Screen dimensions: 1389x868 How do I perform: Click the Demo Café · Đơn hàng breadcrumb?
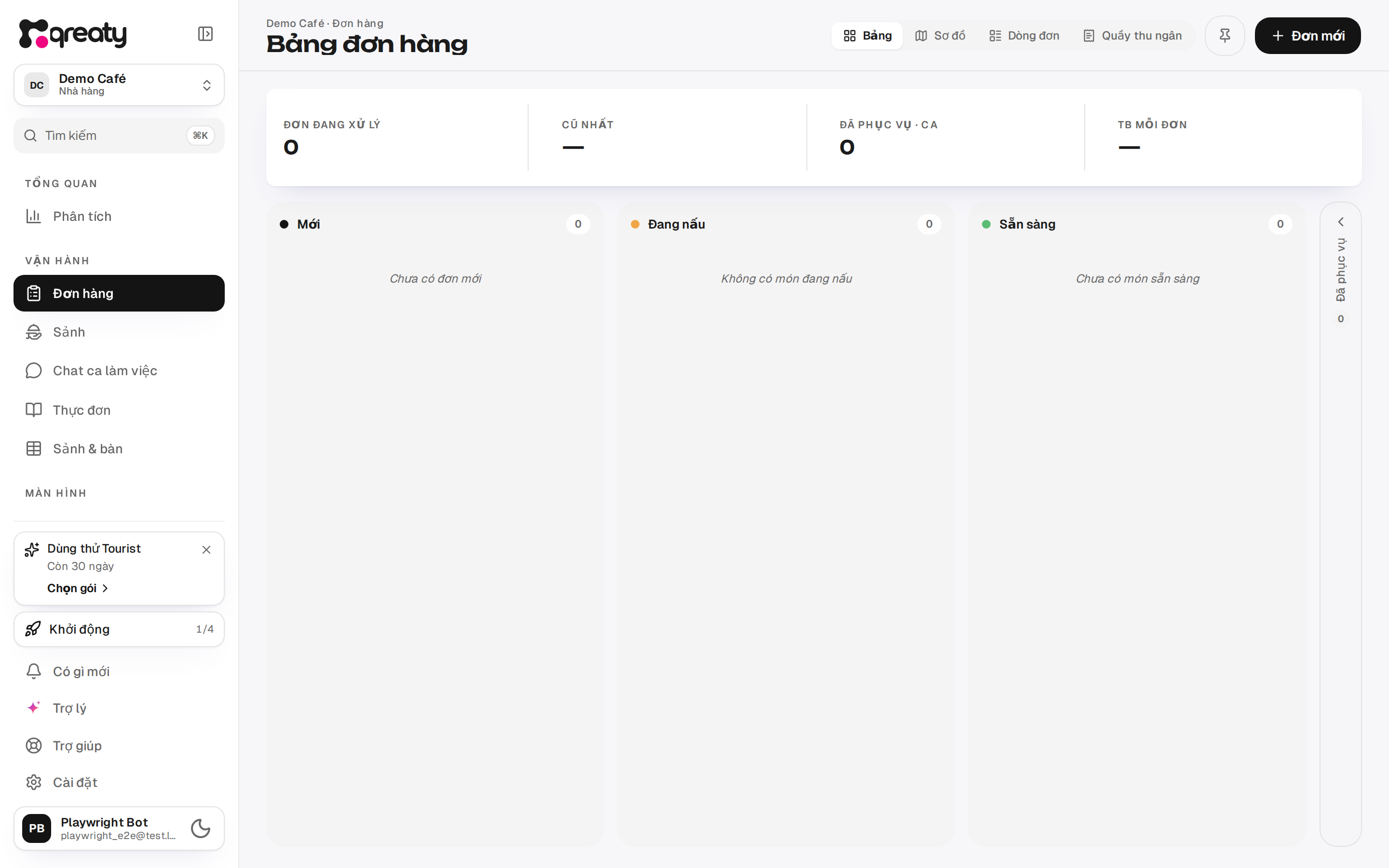[325, 24]
